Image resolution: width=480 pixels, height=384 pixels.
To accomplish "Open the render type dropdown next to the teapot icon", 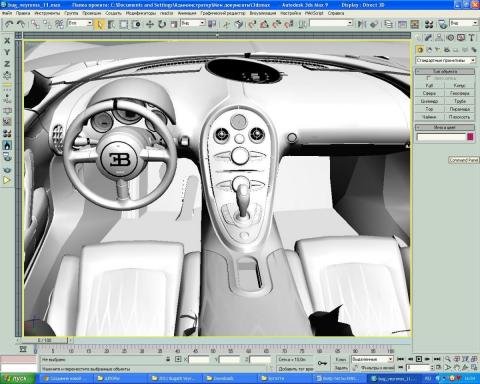I will click(x=464, y=23).
